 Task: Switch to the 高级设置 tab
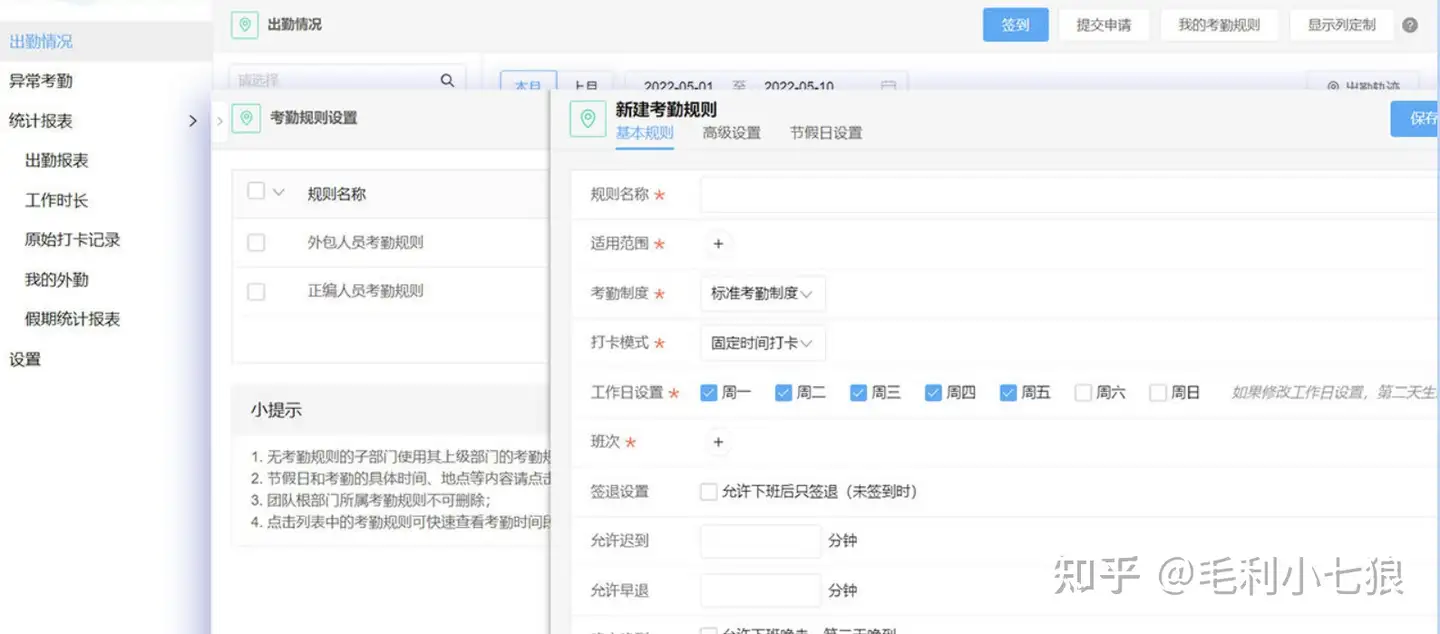pyautogui.click(x=732, y=133)
